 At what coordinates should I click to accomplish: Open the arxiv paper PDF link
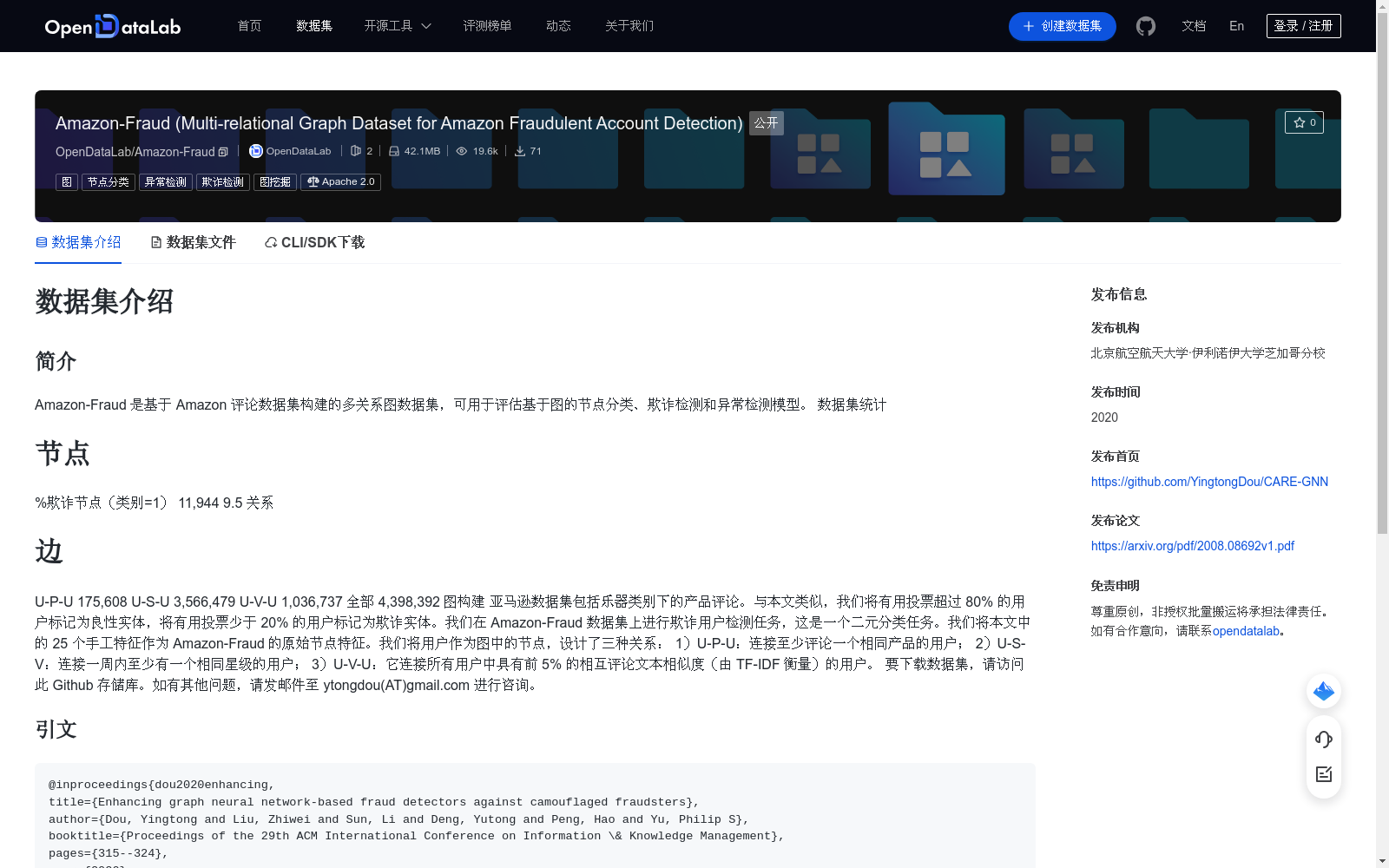[1193, 546]
